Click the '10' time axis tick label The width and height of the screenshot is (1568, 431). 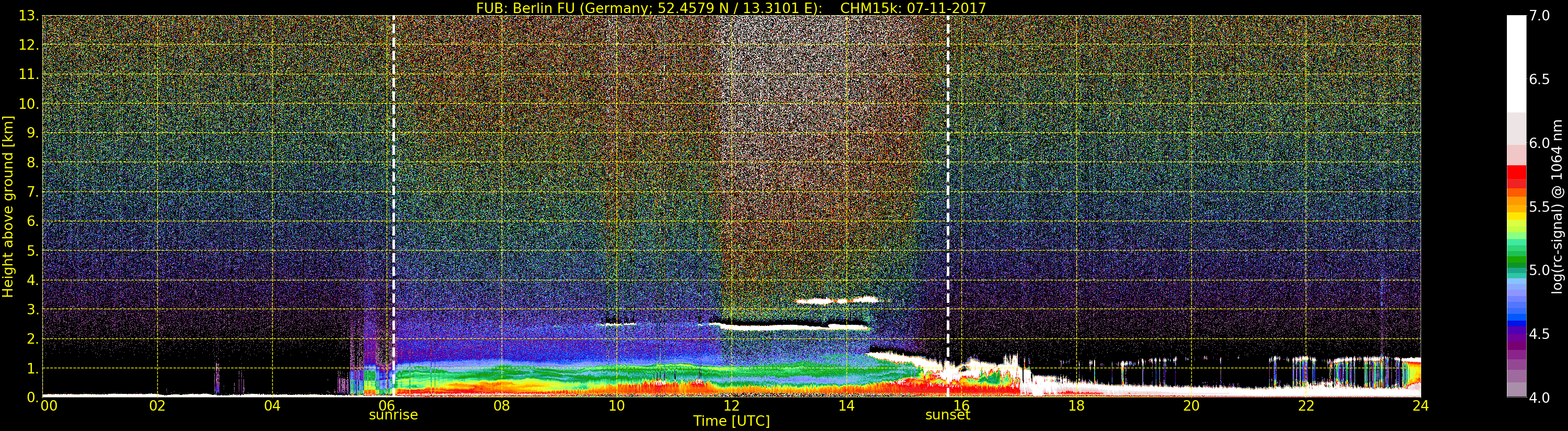(x=617, y=405)
